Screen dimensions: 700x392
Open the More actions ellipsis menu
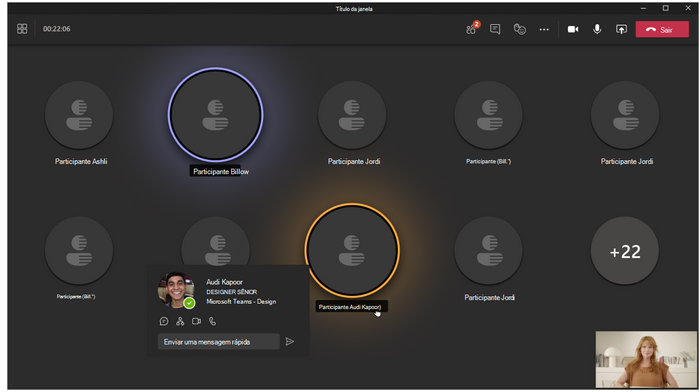coord(544,29)
